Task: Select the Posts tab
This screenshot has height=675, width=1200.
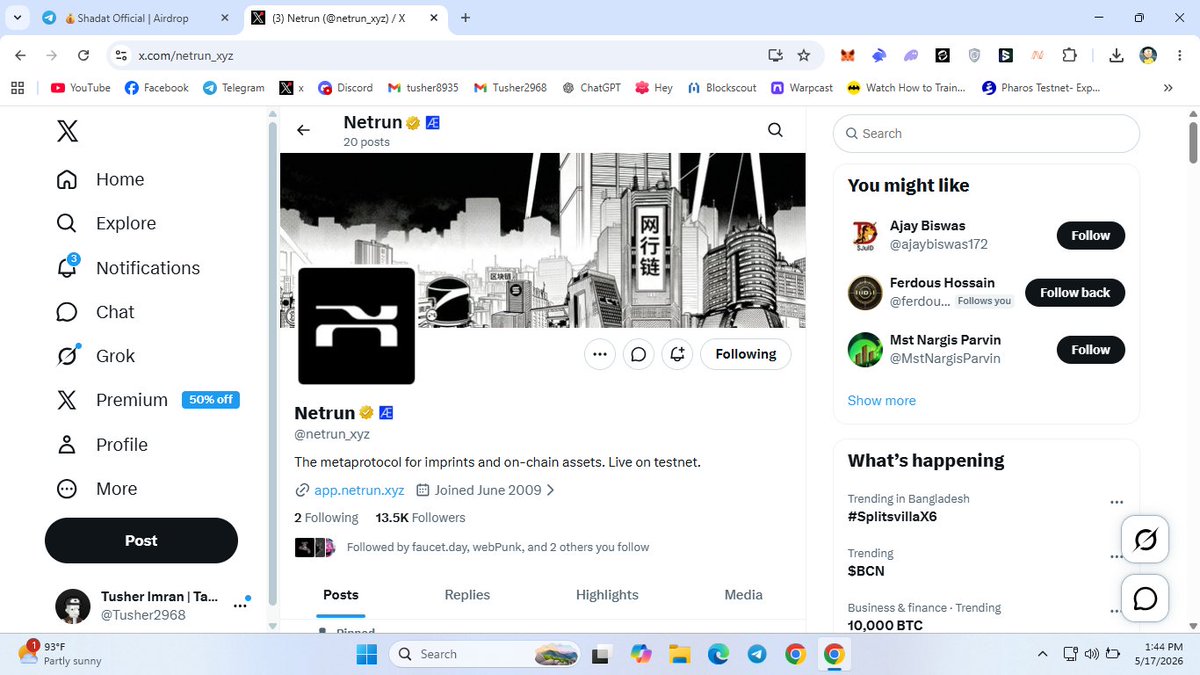Action: point(341,595)
